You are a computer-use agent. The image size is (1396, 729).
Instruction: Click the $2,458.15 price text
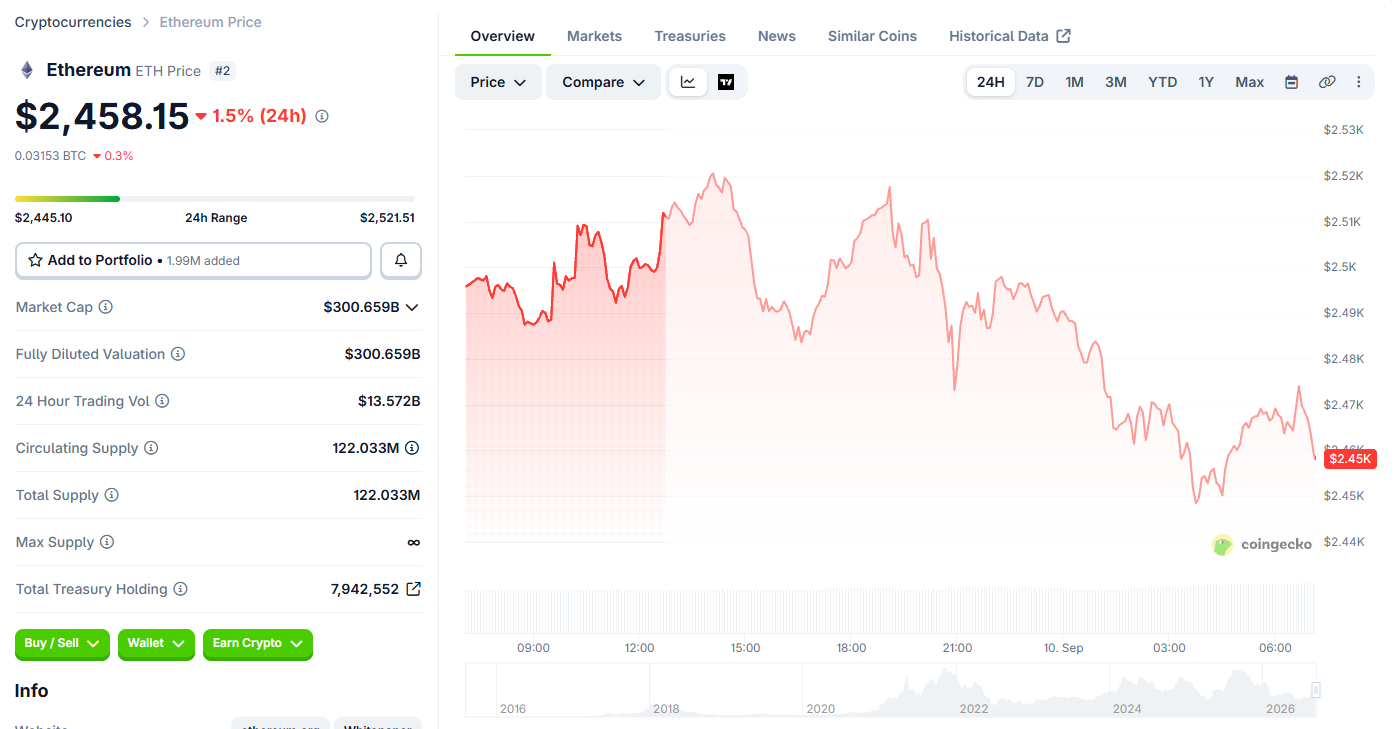click(x=102, y=116)
